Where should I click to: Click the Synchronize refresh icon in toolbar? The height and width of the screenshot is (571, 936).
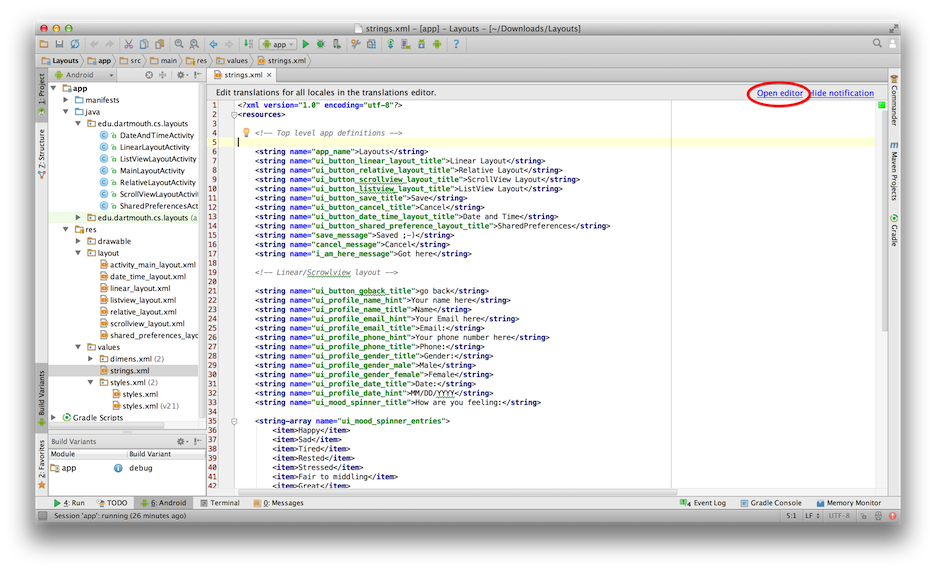pyautogui.click(x=74, y=44)
